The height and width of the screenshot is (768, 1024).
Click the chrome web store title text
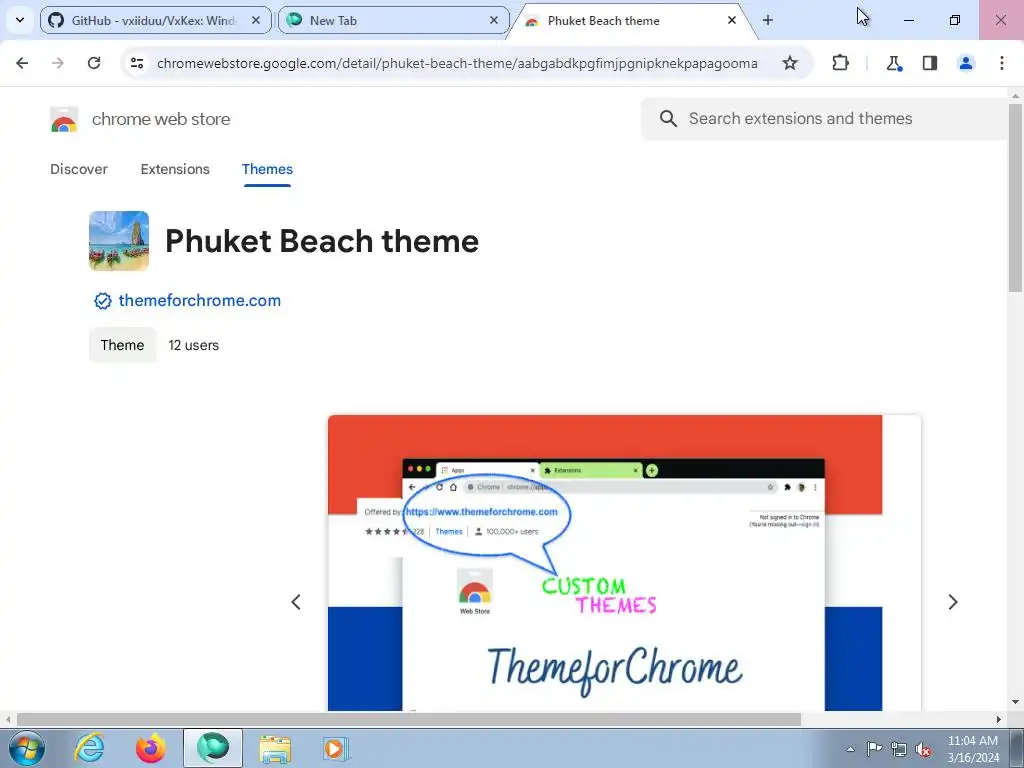coord(161,119)
